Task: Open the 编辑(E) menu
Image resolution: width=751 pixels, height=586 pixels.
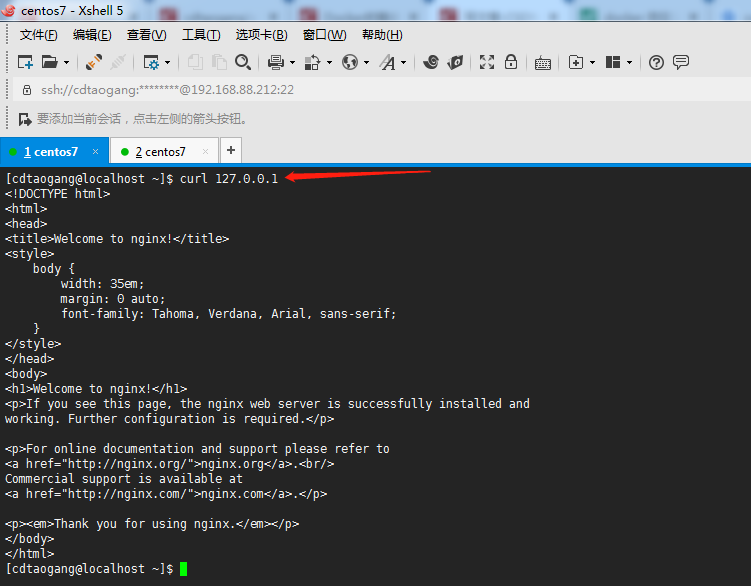Action: coord(92,35)
